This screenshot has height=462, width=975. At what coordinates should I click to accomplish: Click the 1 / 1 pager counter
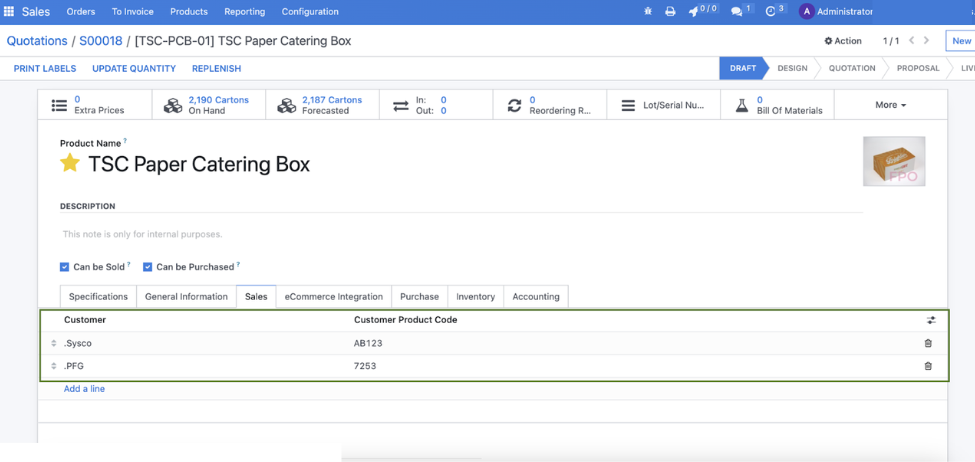[x=891, y=40]
